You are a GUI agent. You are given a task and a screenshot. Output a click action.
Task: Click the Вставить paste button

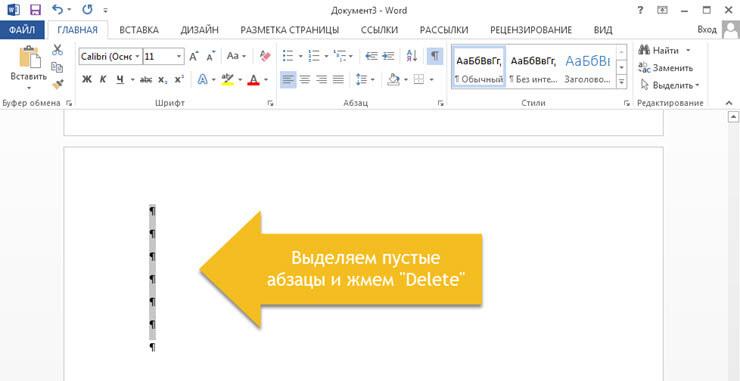[x=29, y=68]
